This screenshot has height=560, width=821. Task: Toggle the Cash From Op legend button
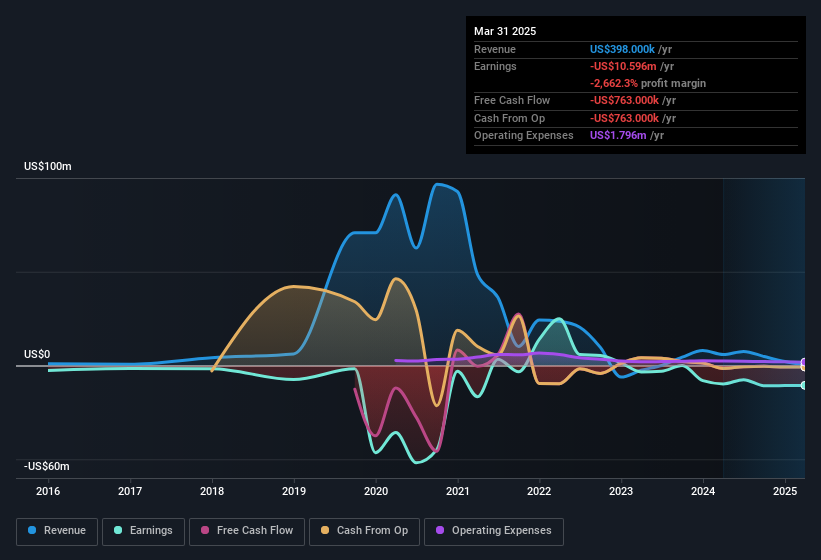364,531
